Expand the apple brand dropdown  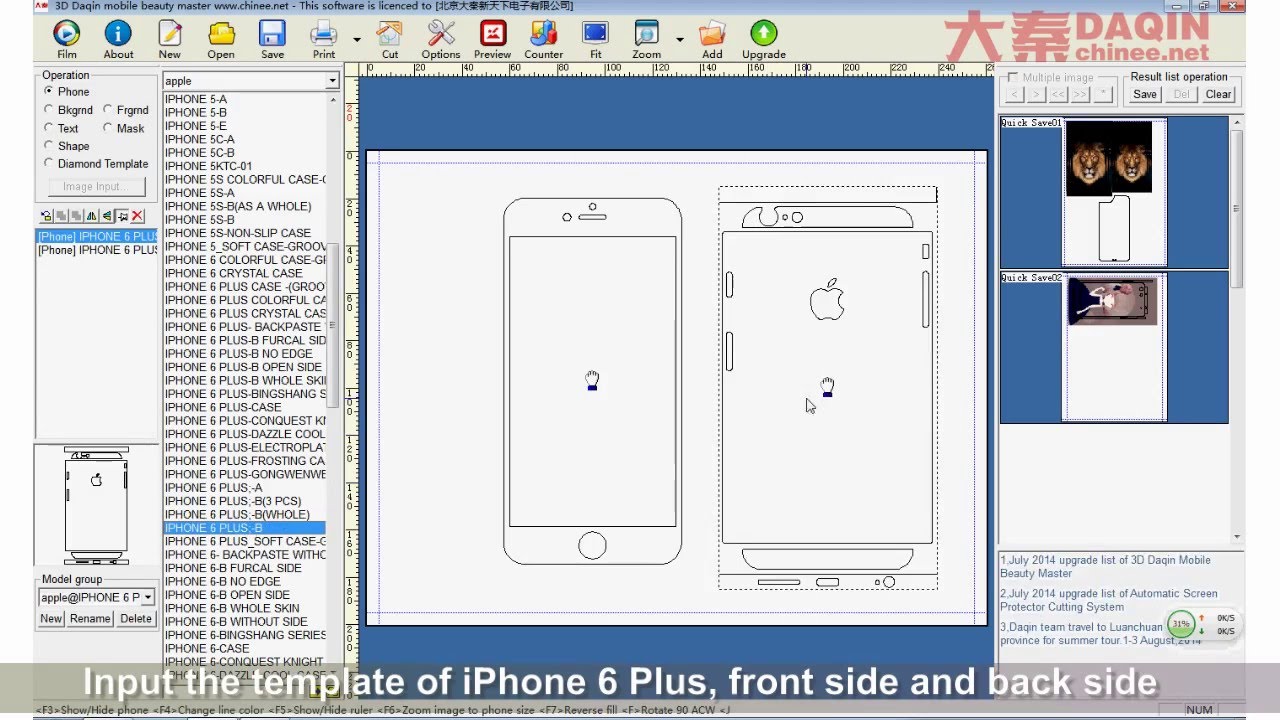332,81
